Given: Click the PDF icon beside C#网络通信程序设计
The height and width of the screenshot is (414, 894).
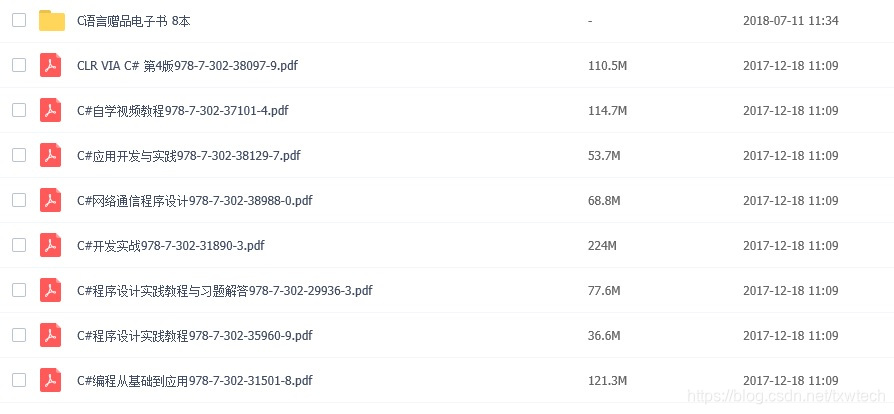Looking at the screenshot, I should click(x=51, y=201).
